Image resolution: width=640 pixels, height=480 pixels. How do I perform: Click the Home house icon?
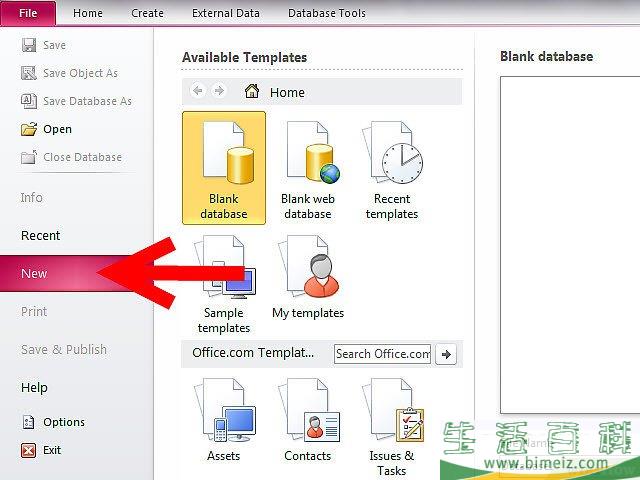coord(252,91)
